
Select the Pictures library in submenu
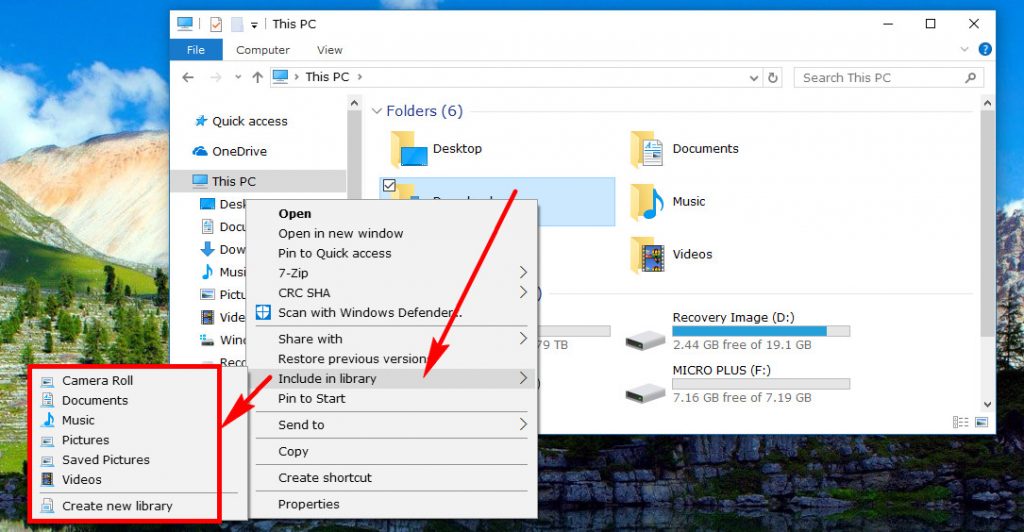(85, 440)
